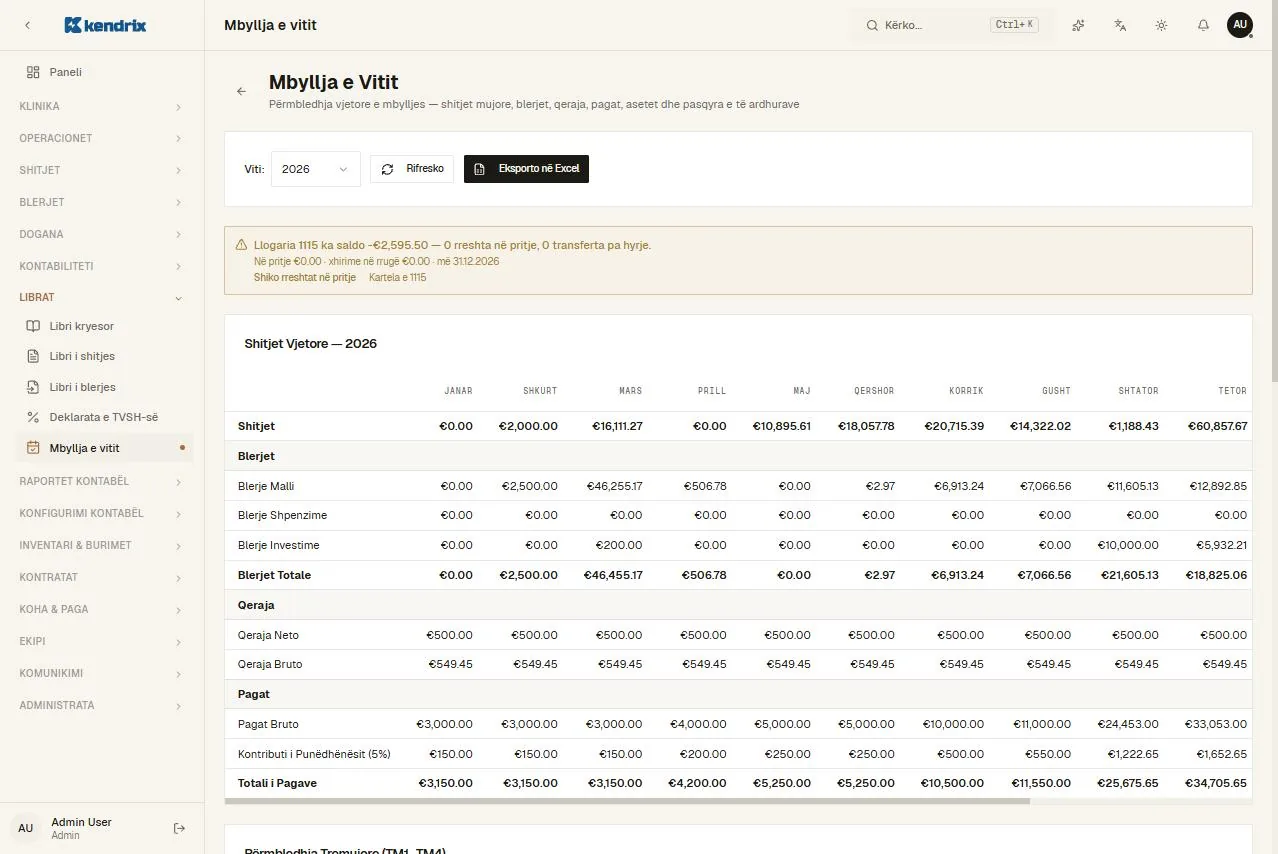Expand the KOMUNIKIMI sidebar section
Screen dimensions: 1278x854
tap(102, 673)
